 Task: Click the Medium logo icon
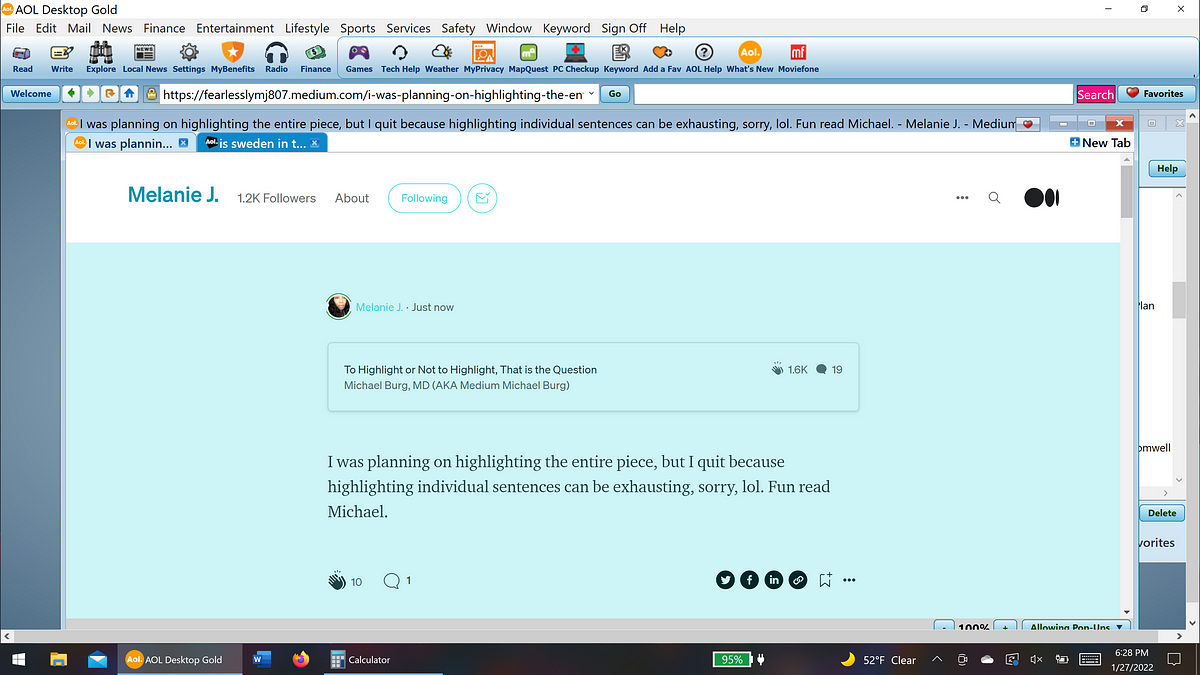pos(1041,198)
